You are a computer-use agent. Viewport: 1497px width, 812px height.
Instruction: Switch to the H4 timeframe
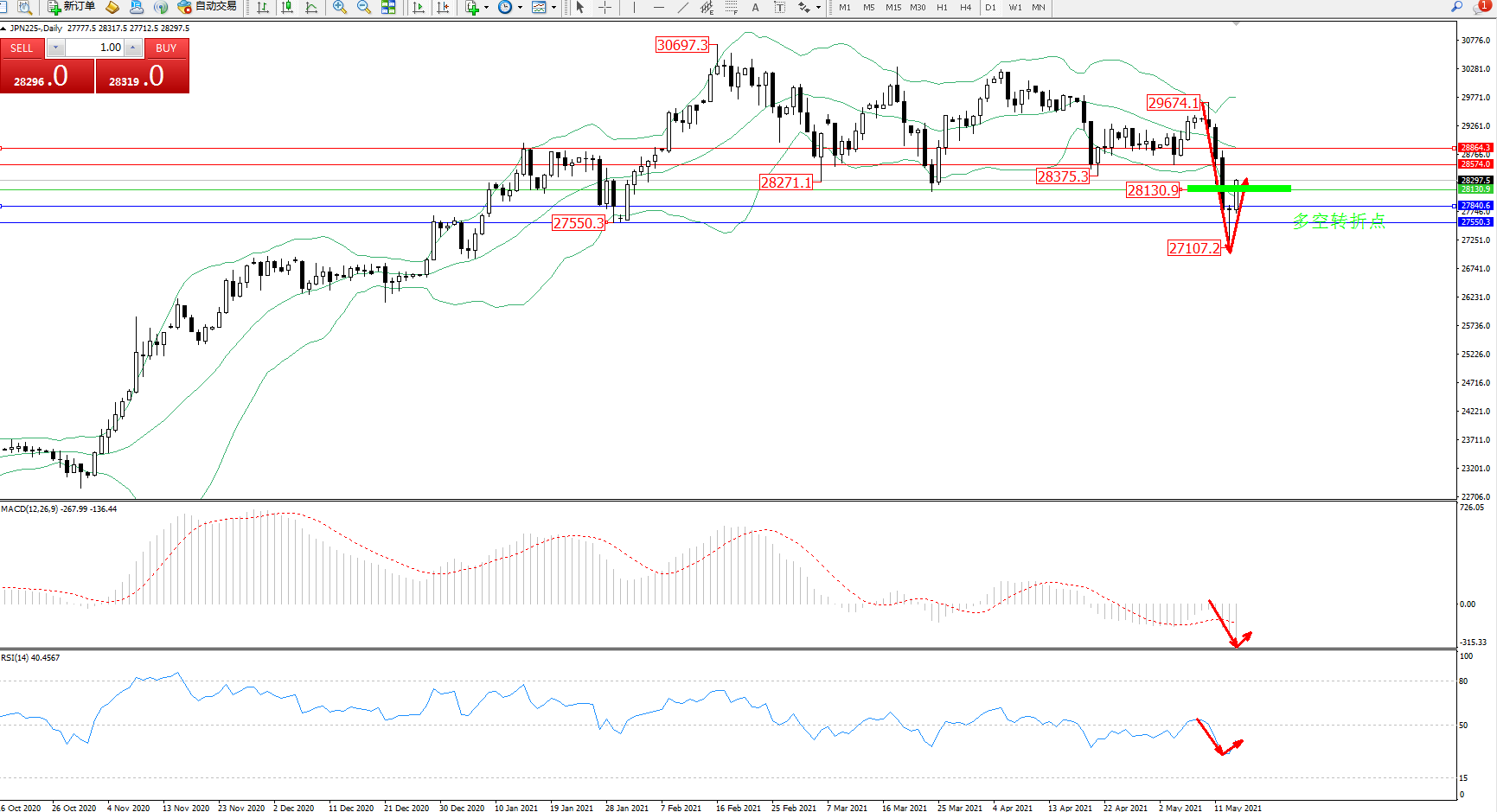pos(965,7)
